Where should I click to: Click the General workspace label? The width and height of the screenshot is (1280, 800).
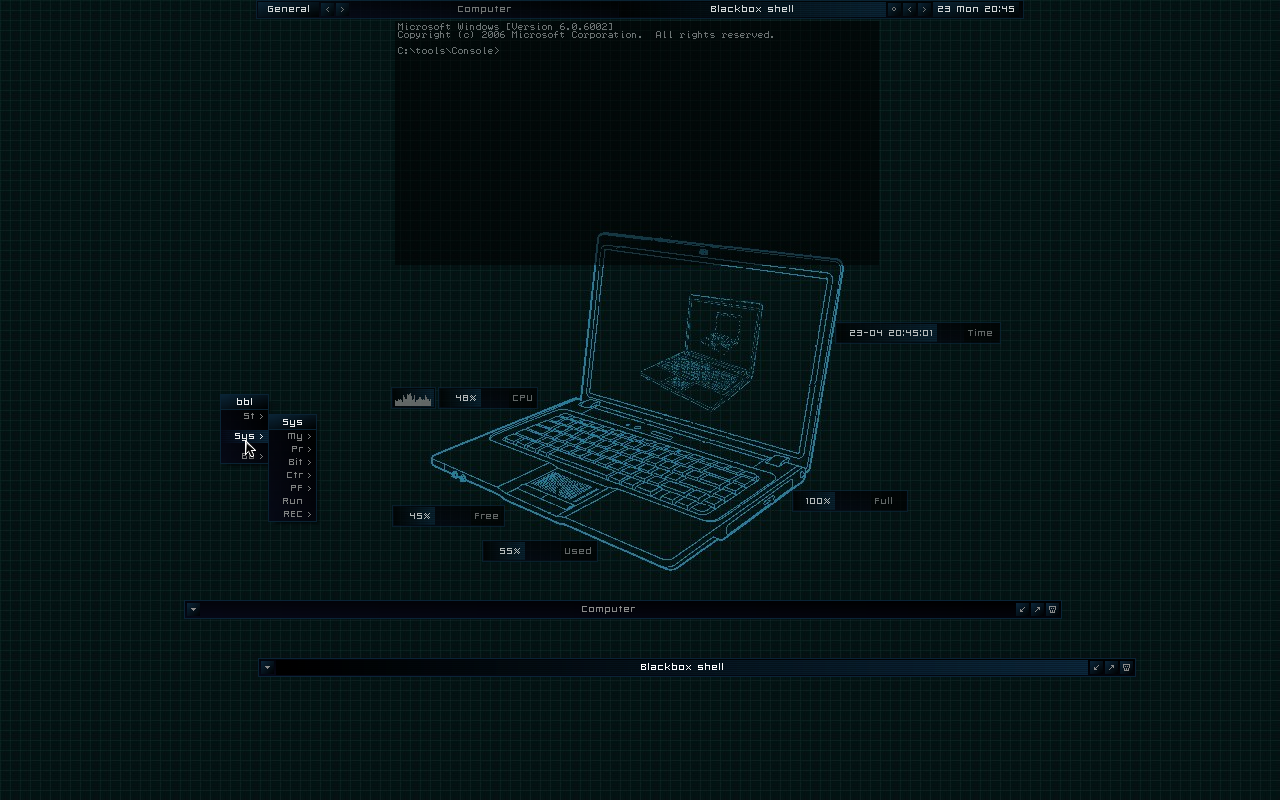point(288,9)
